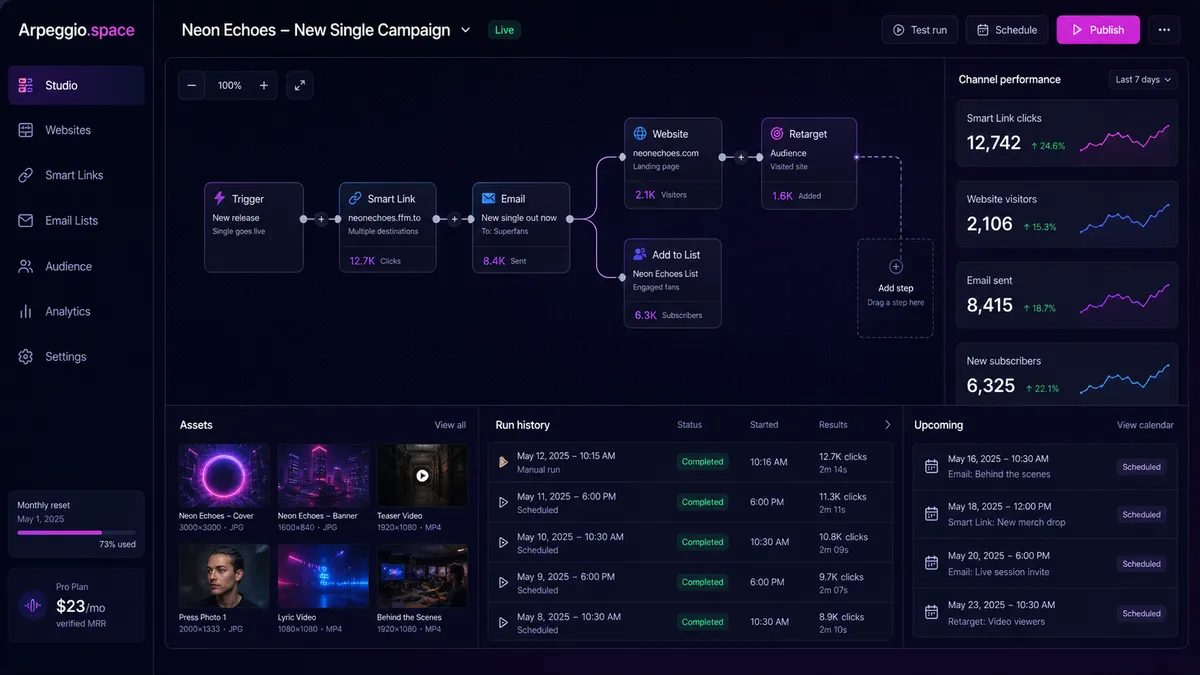
Task: Click calendar icon for May 20 event
Action: tap(931, 563)
